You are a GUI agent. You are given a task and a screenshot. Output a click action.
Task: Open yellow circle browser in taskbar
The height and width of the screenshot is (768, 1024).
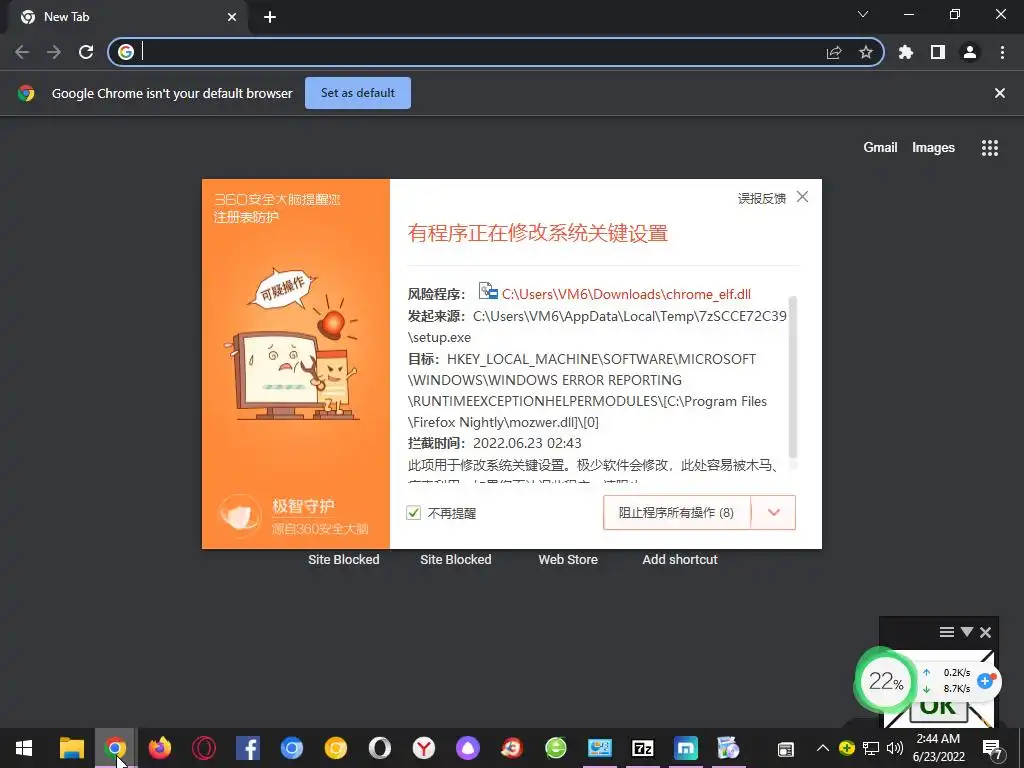point(336,748)
